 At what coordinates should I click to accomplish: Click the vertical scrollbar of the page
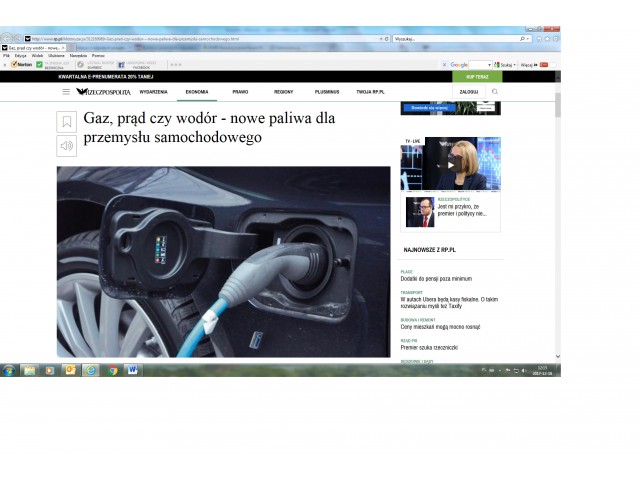click(557, 200)
